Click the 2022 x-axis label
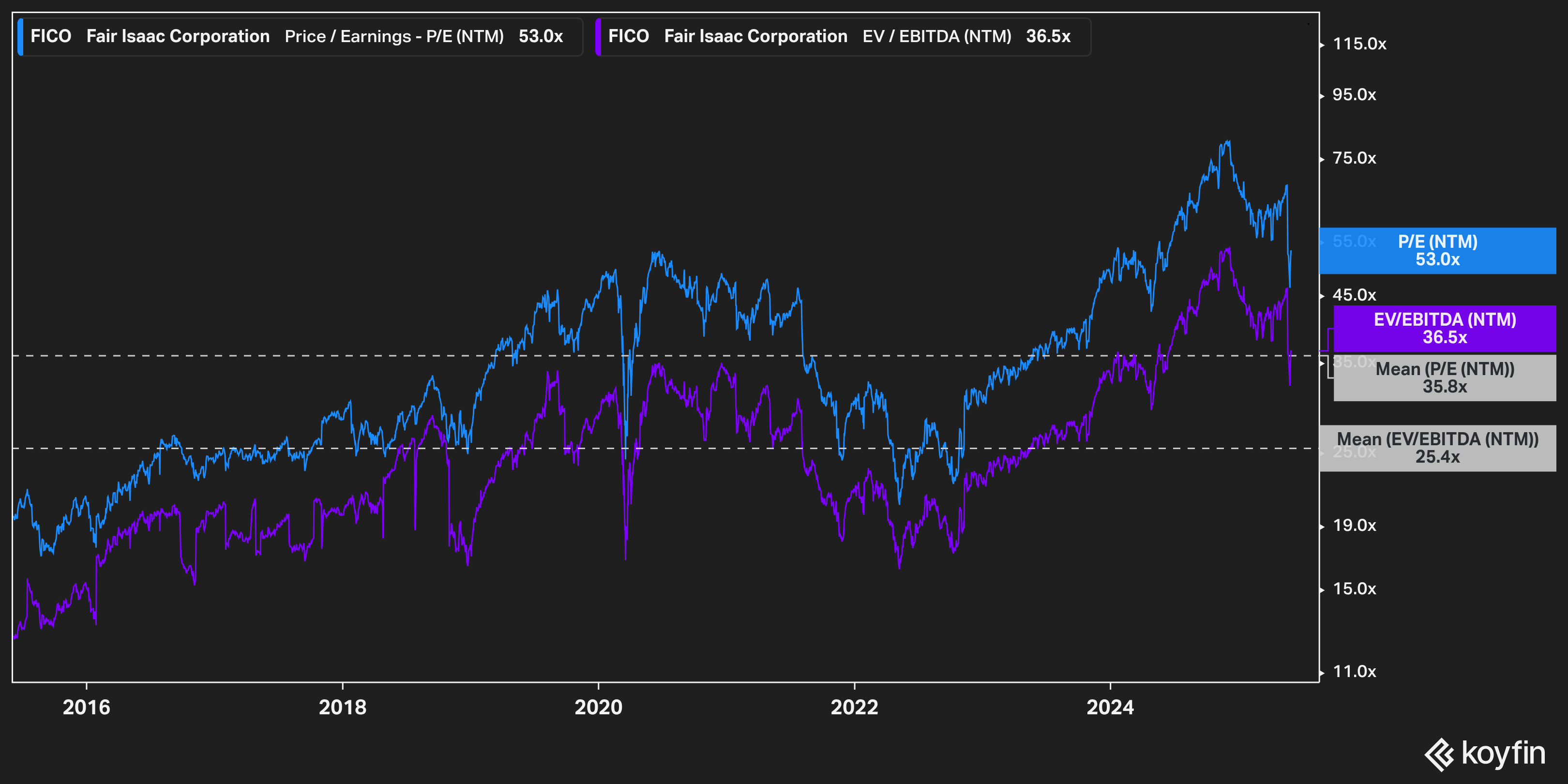 point(855,708)
